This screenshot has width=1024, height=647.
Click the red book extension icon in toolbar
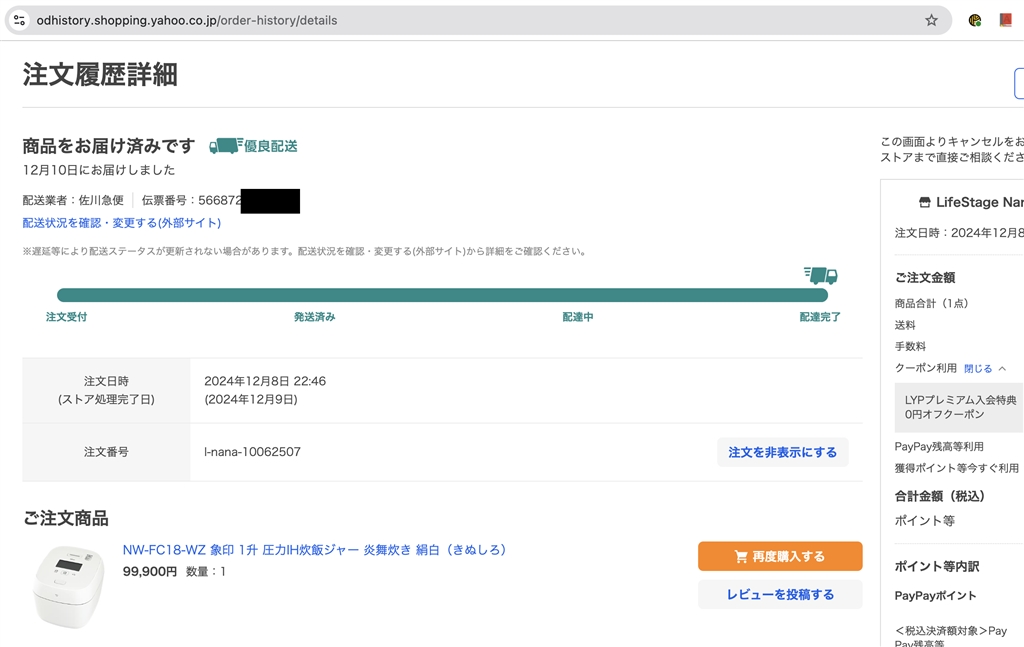1007,19
